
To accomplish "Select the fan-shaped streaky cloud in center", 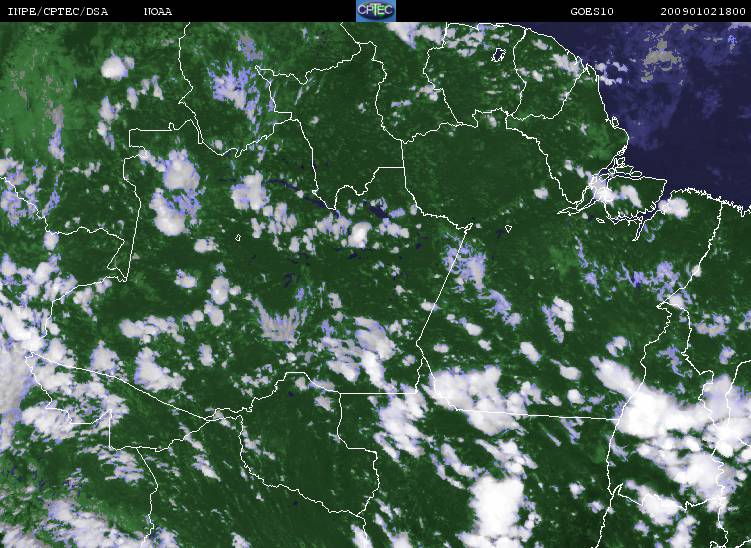I will [279, 322].
